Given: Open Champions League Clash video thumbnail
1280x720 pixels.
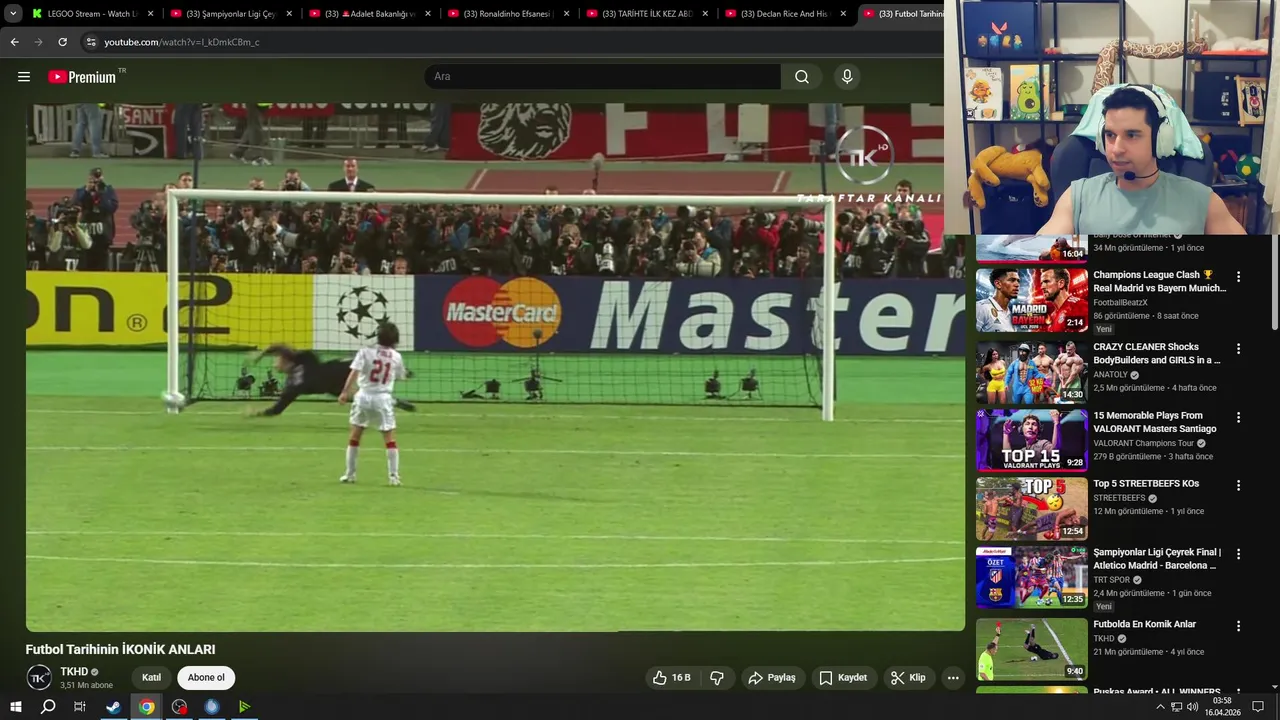Looking at the screenshot, I should [x=1032, y=300].
